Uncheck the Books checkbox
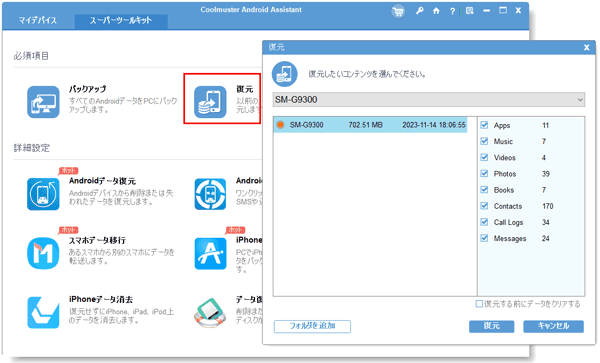Screen dimensions: 600x363 click(484, 190)
